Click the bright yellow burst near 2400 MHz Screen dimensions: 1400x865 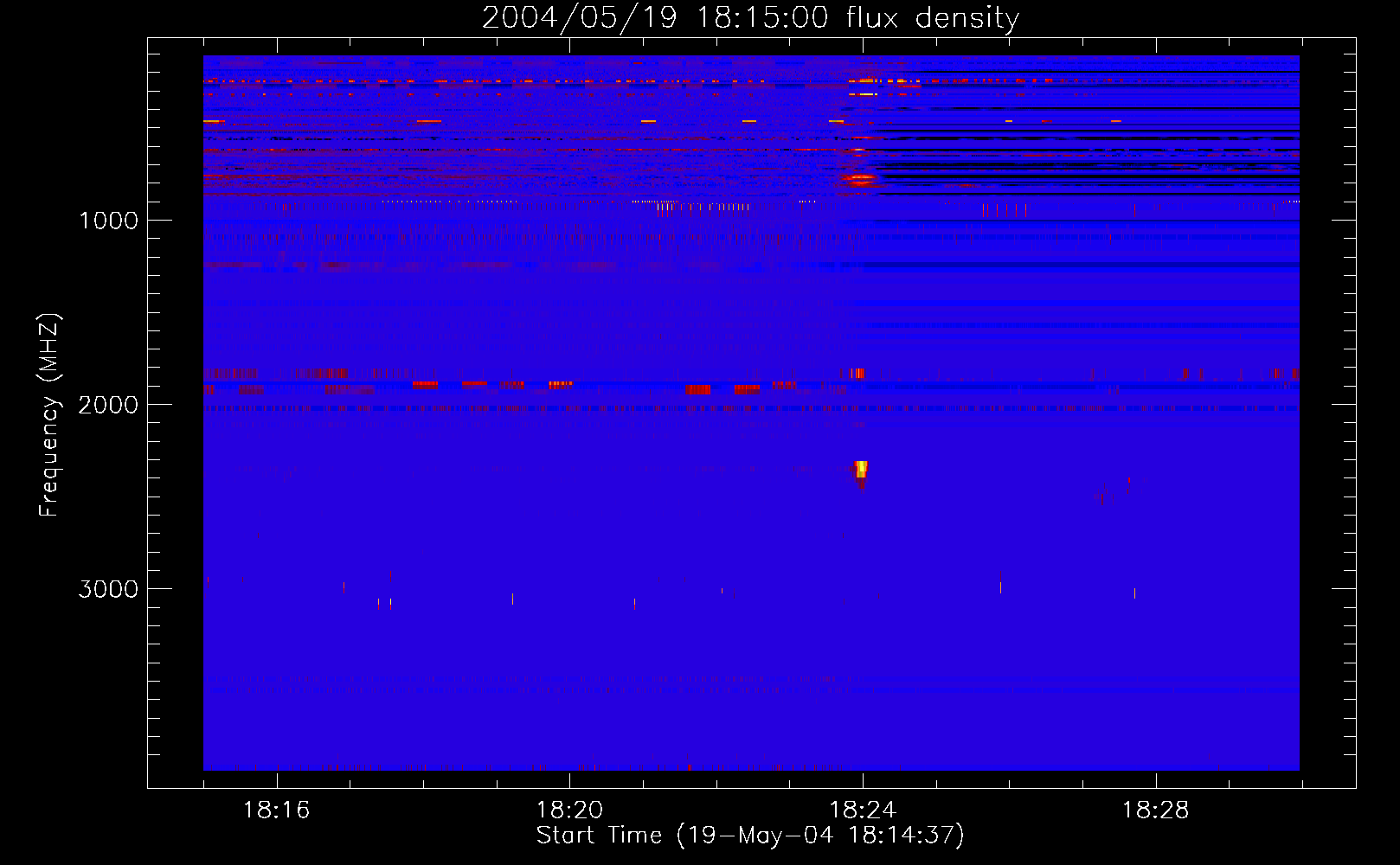tap(861, 470)
